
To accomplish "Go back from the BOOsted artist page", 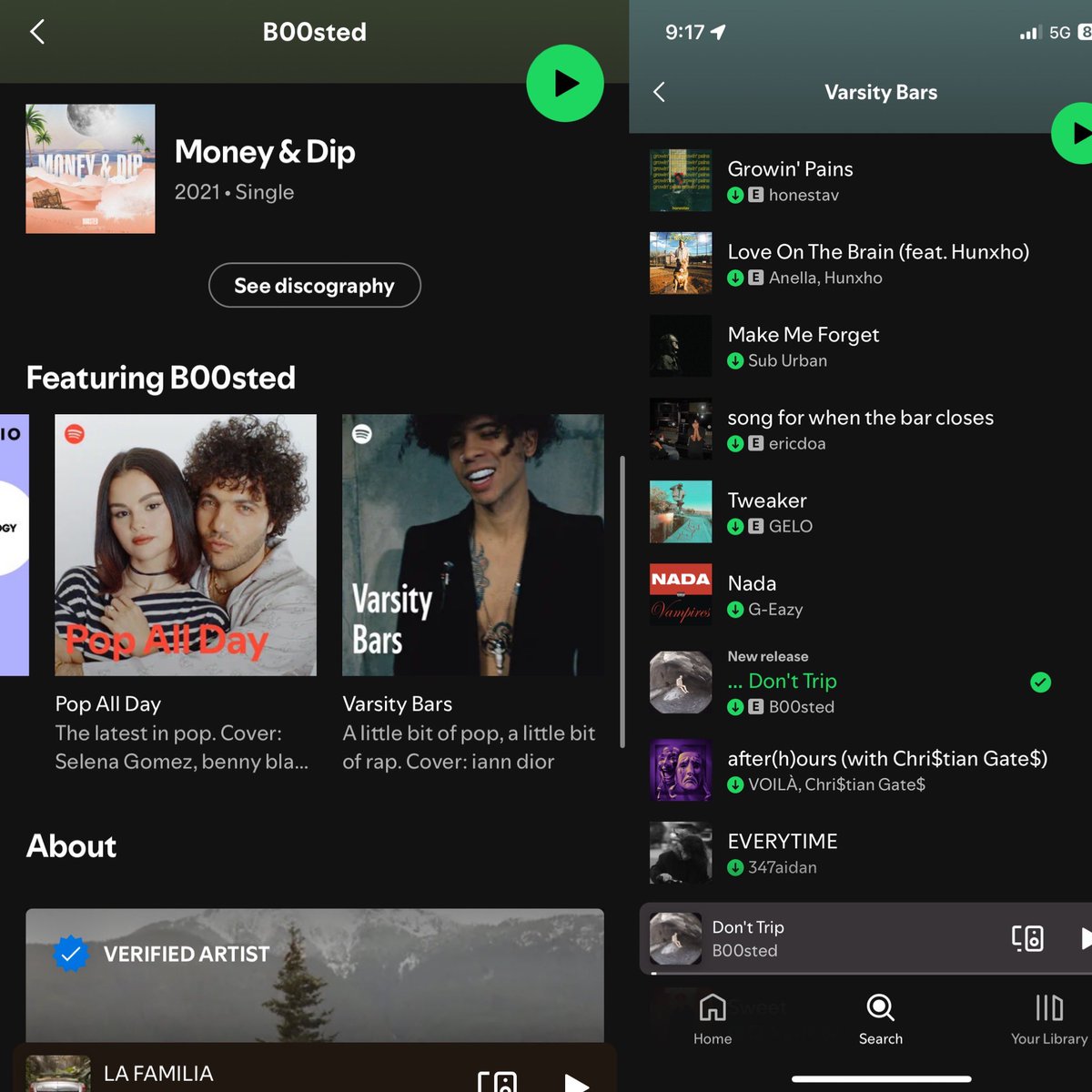I will pos(37,33).
